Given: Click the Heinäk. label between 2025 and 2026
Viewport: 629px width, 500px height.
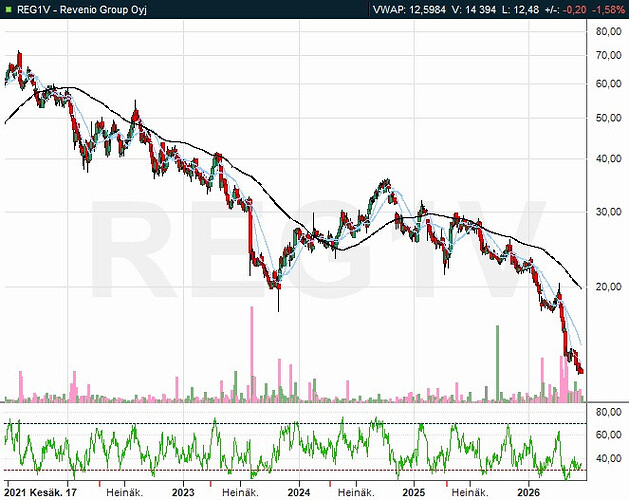Looking at the screenshot, I should (470, 492).
